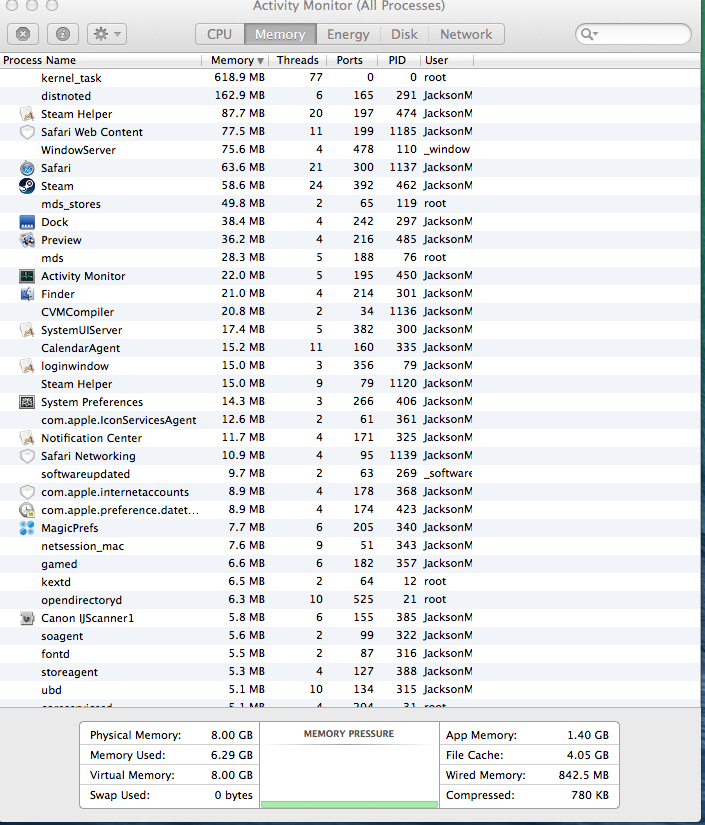
Task: Click the Swap Used 0 bytes value
Action: [x=234, y=795]
